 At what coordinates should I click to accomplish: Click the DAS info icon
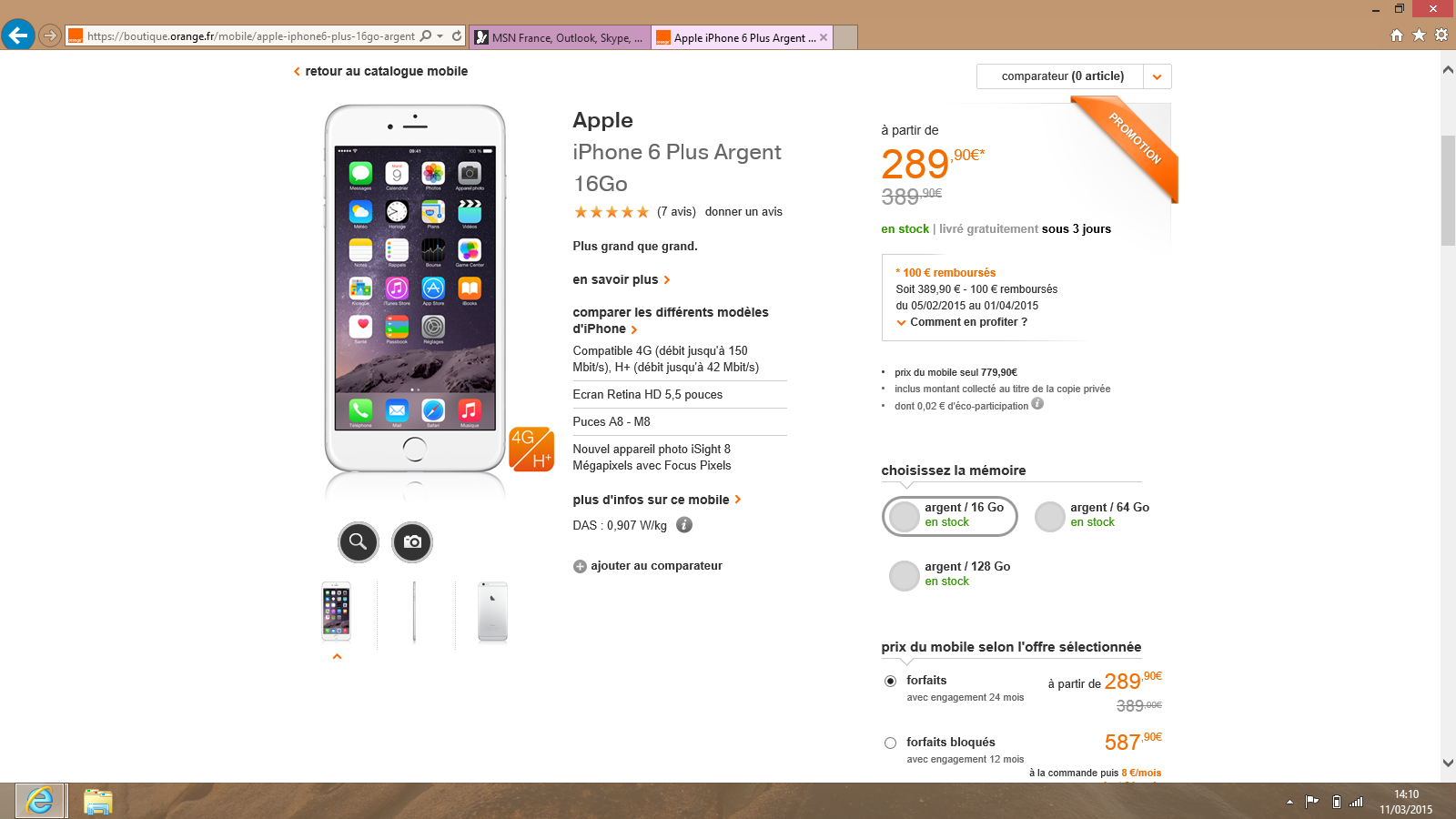pyautogui.click(x=684, y=525)
